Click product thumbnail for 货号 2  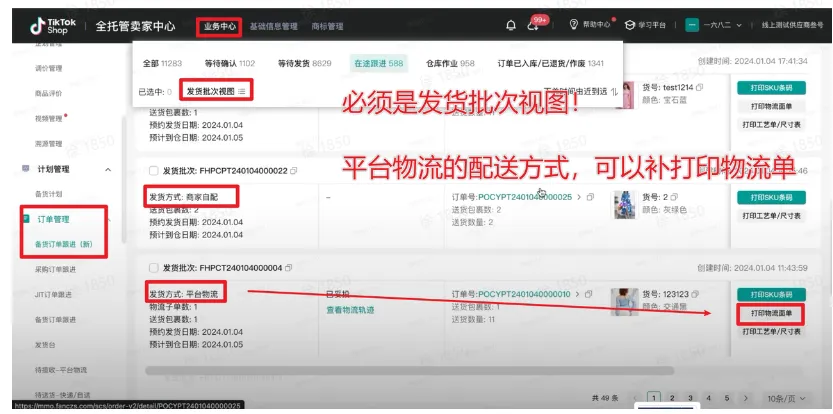(x=624, y=205)
